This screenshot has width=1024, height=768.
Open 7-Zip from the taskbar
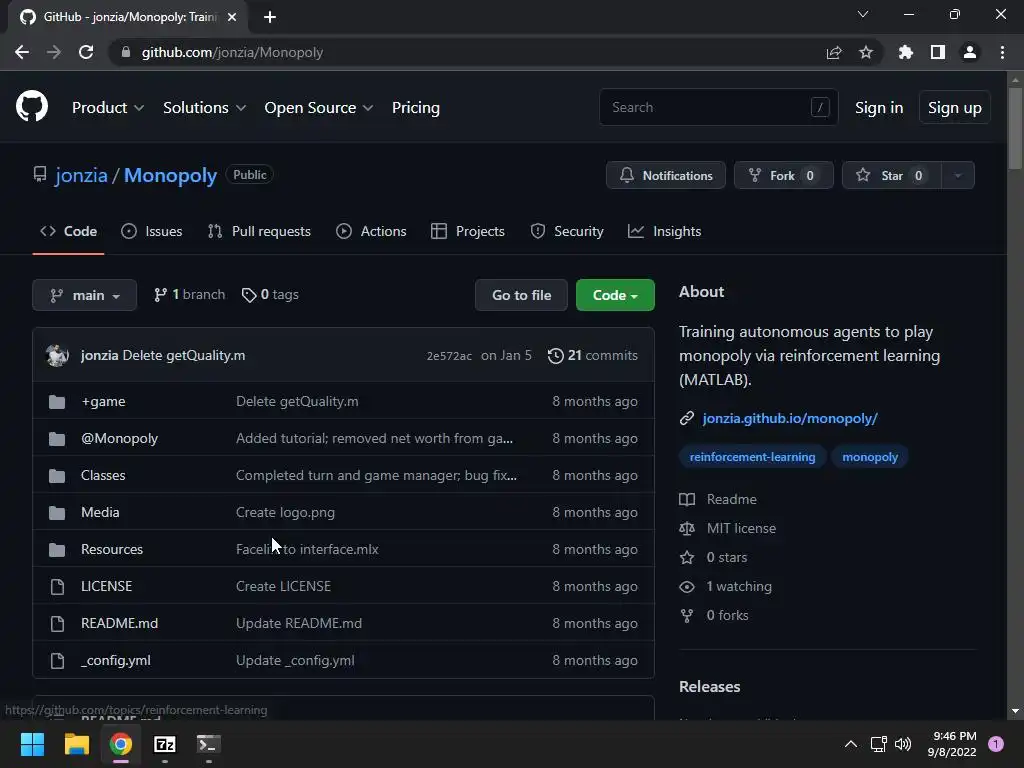[165, 744]
